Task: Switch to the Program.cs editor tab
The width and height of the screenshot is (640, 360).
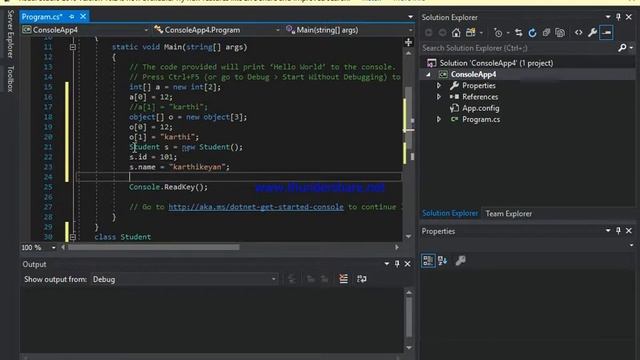Action: coord(42,17)
